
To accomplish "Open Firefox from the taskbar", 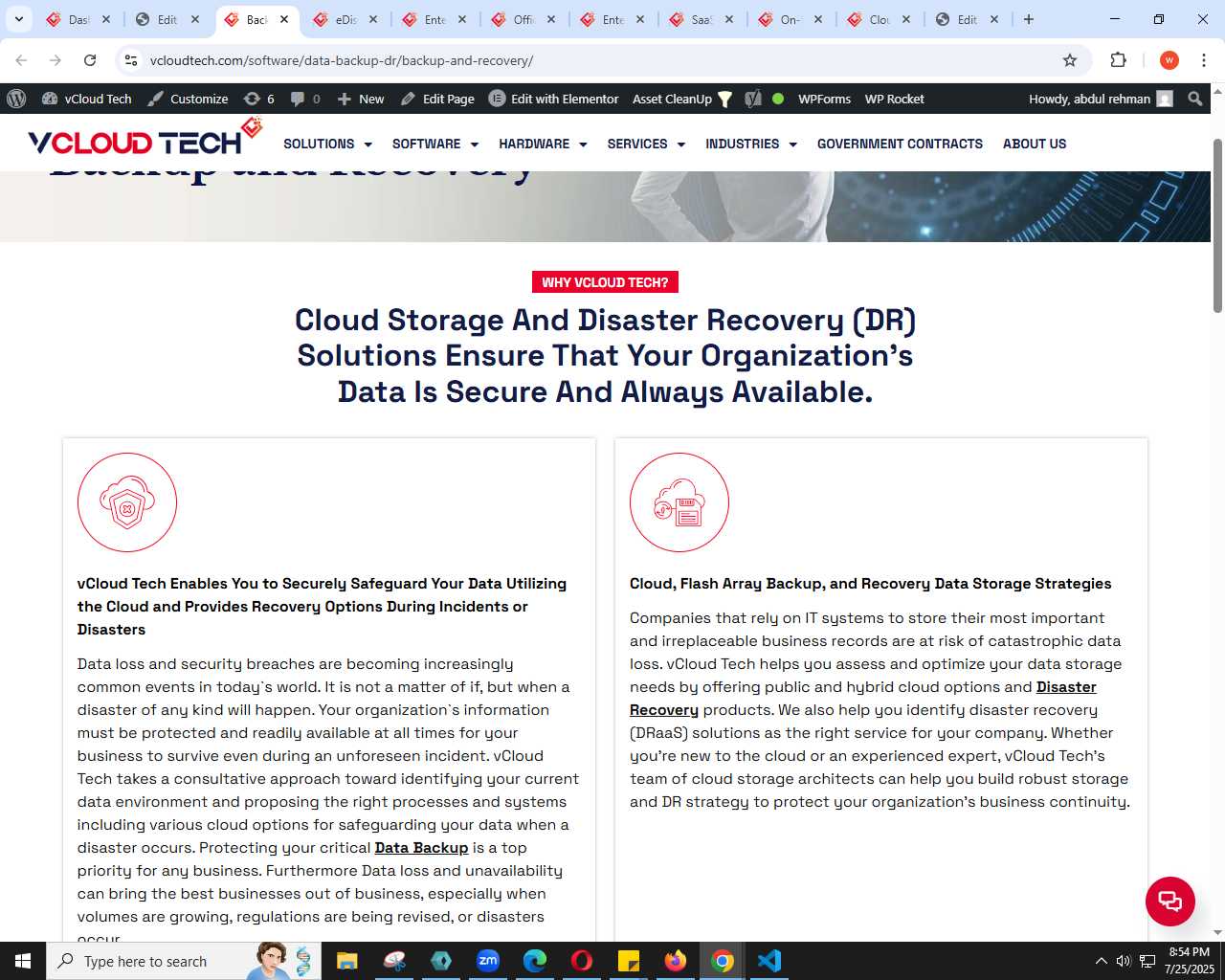I will [x=676, y=961].
